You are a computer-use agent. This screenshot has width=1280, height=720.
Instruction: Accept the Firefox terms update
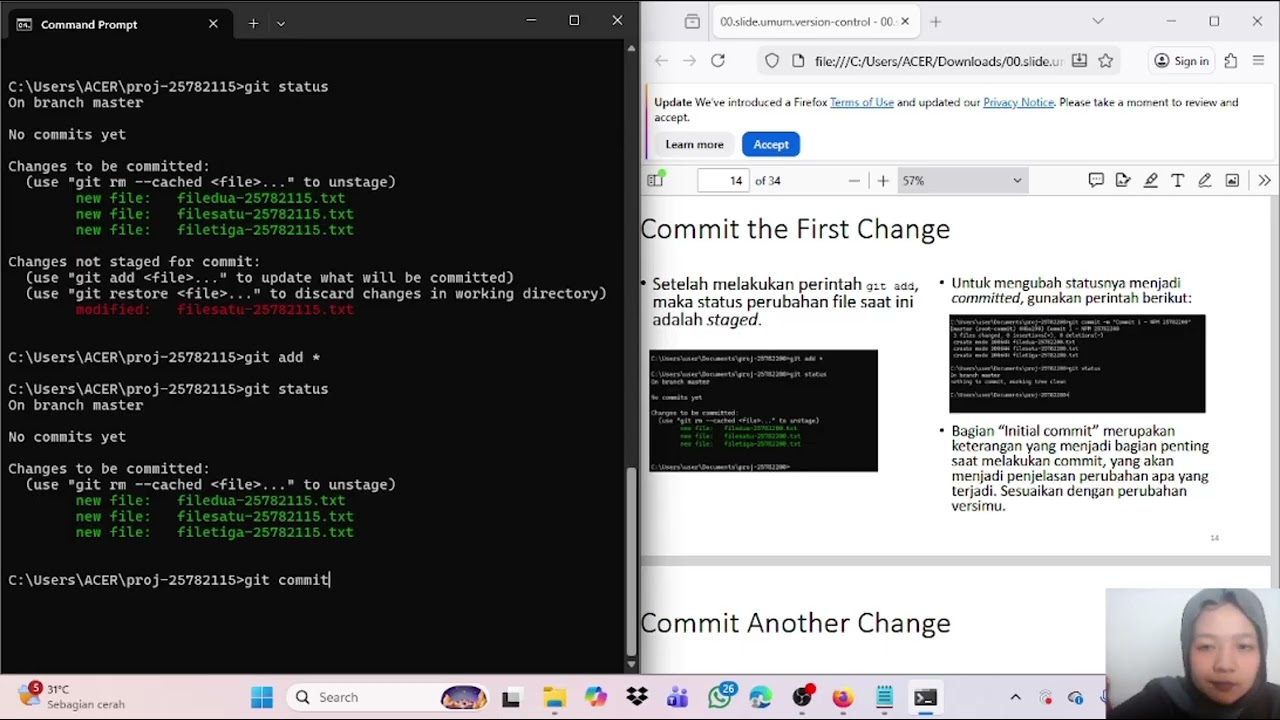point(771,144)
